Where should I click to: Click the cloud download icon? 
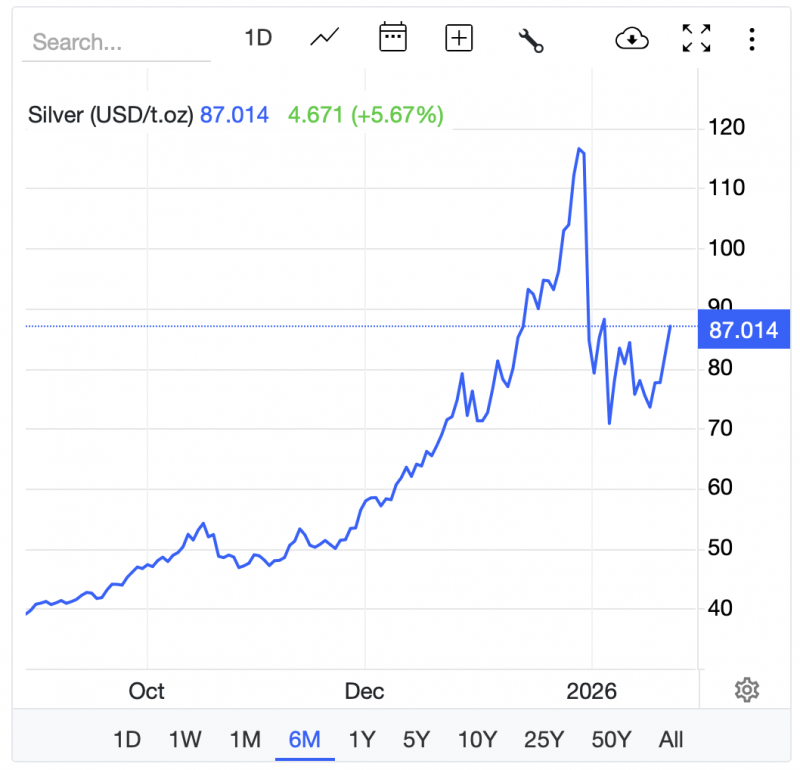(631, 38)
